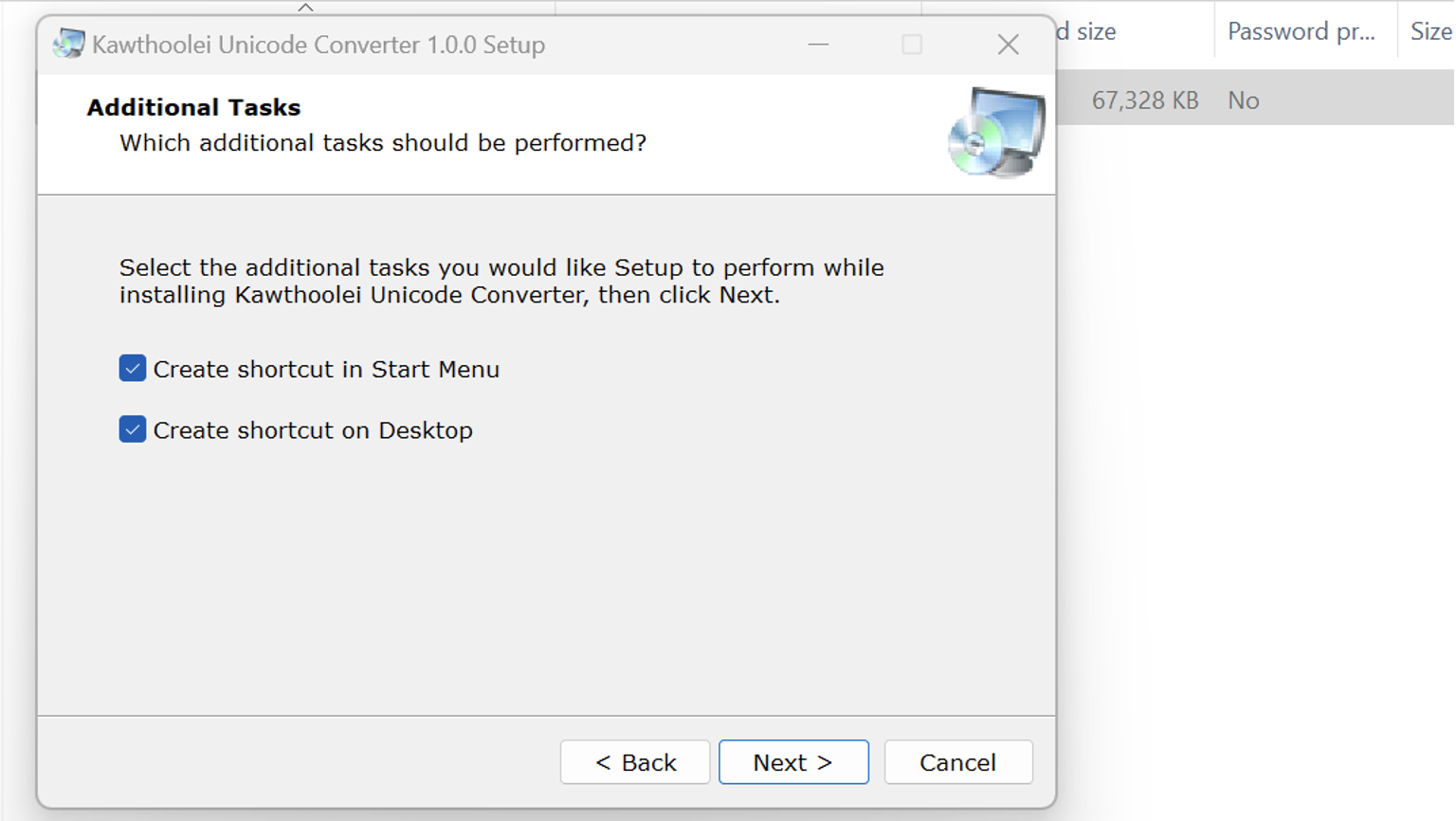Image resolution: width=1456 pixels, height=821 pixels.
Task: Click the 'No' password protected cell
Action: (x=1243, y=100)
